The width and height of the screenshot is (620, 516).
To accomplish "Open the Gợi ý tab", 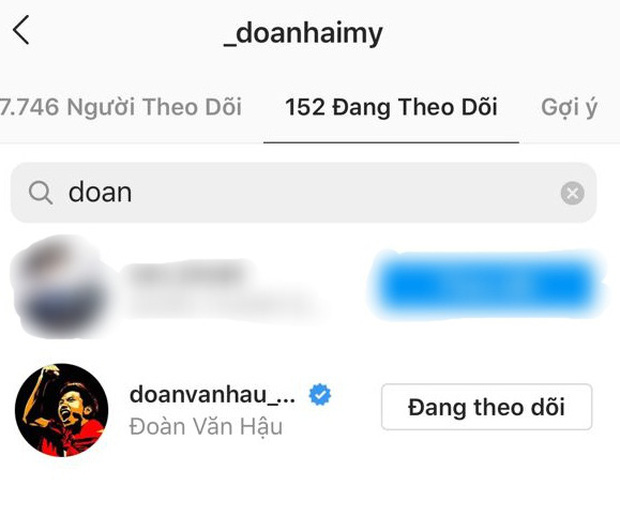I will pos(569,108).
